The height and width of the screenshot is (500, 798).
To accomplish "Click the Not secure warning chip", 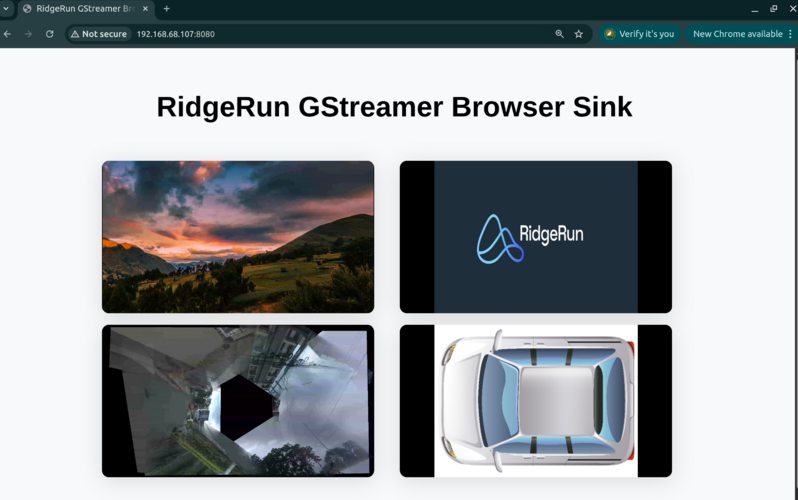I will [x=99, y=34].
